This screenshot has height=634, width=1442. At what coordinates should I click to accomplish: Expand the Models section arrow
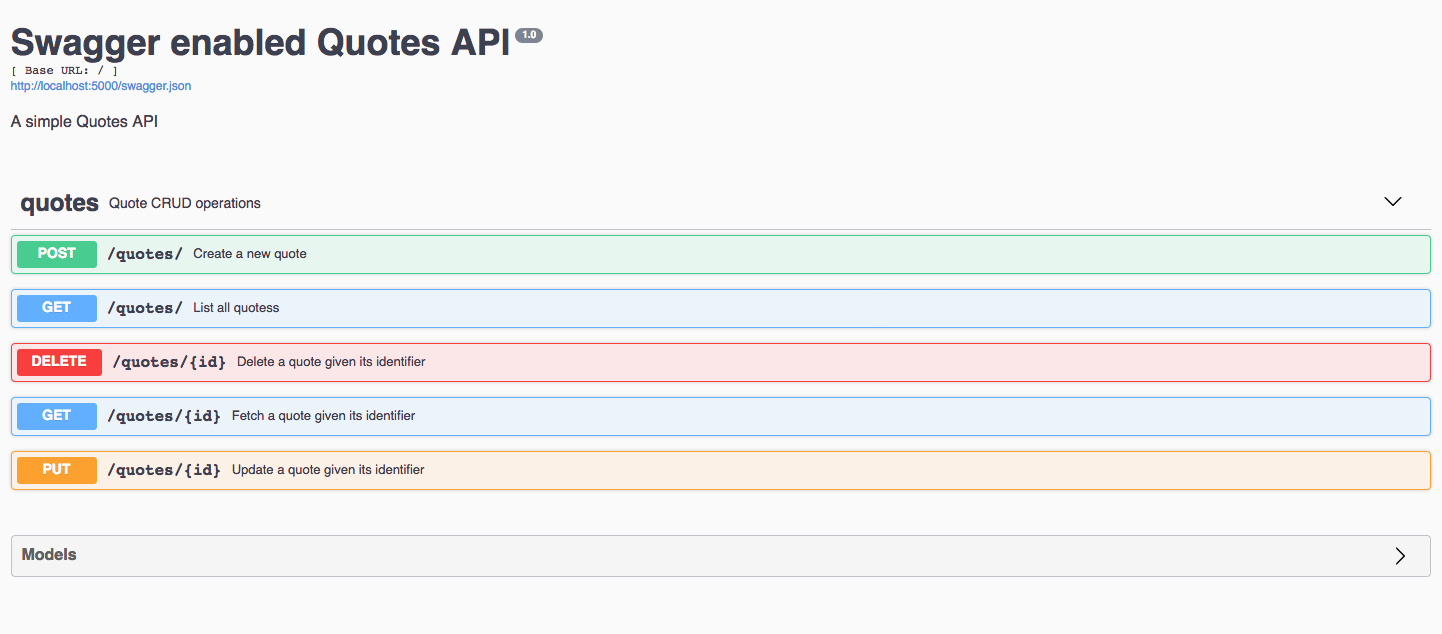[x=1400, y=556]
